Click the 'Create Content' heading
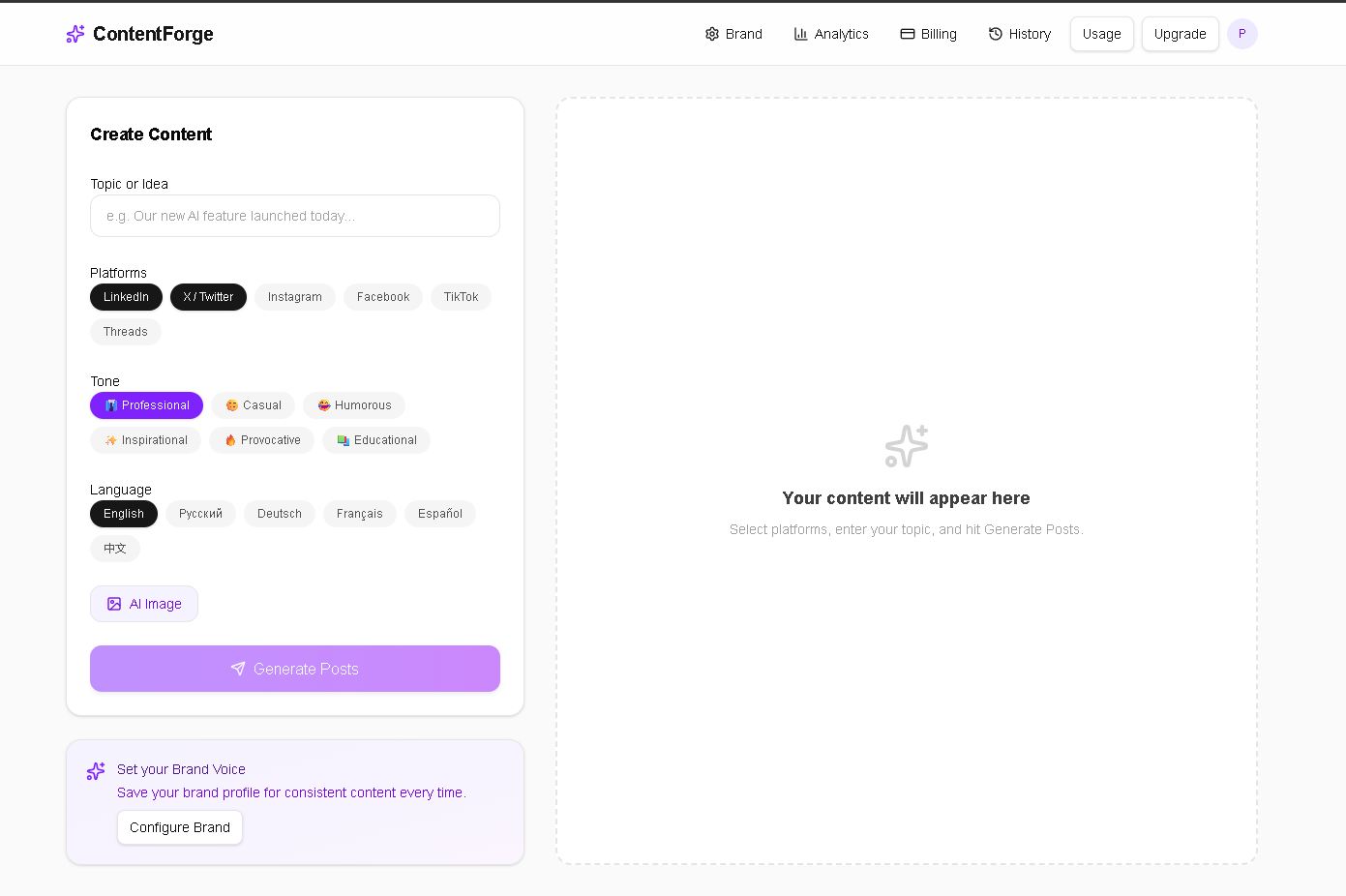This screenshot has width=1346, height=896. [151, 134]
